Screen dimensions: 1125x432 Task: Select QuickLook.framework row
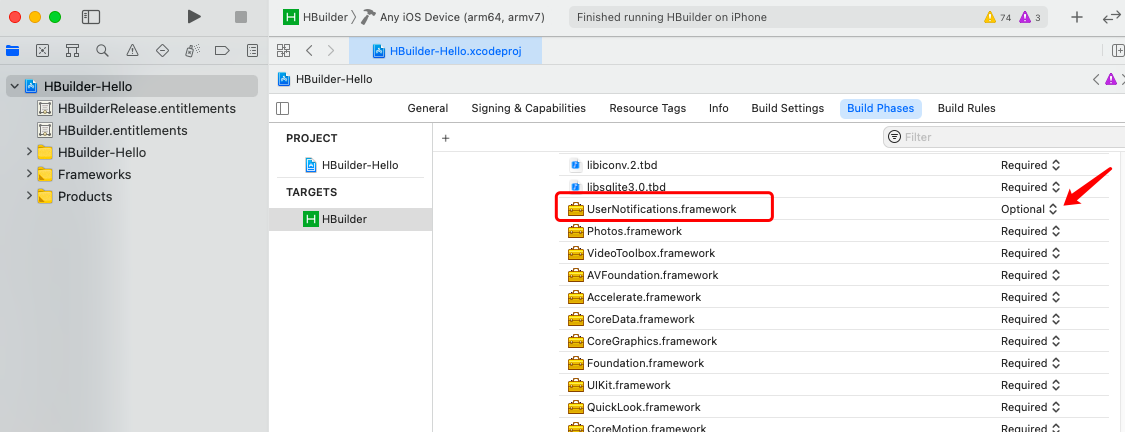[x=834, y=407]
